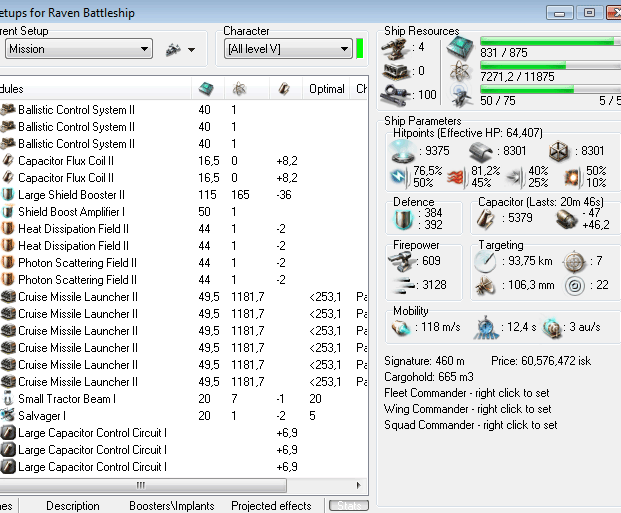The image size is (621, 513).
Task: Click the thermal resistance flame icon
Action: coord(456,177)
